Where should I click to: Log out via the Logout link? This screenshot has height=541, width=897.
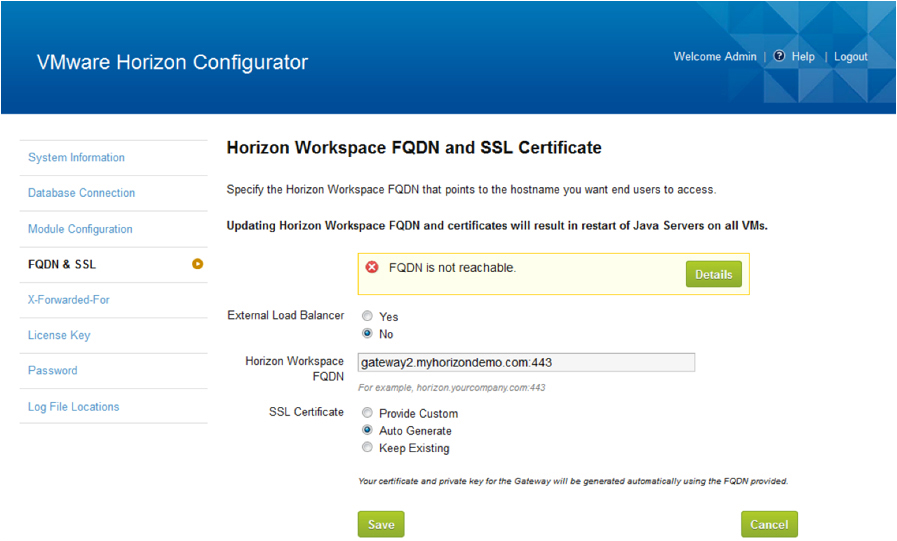(851, 57)
